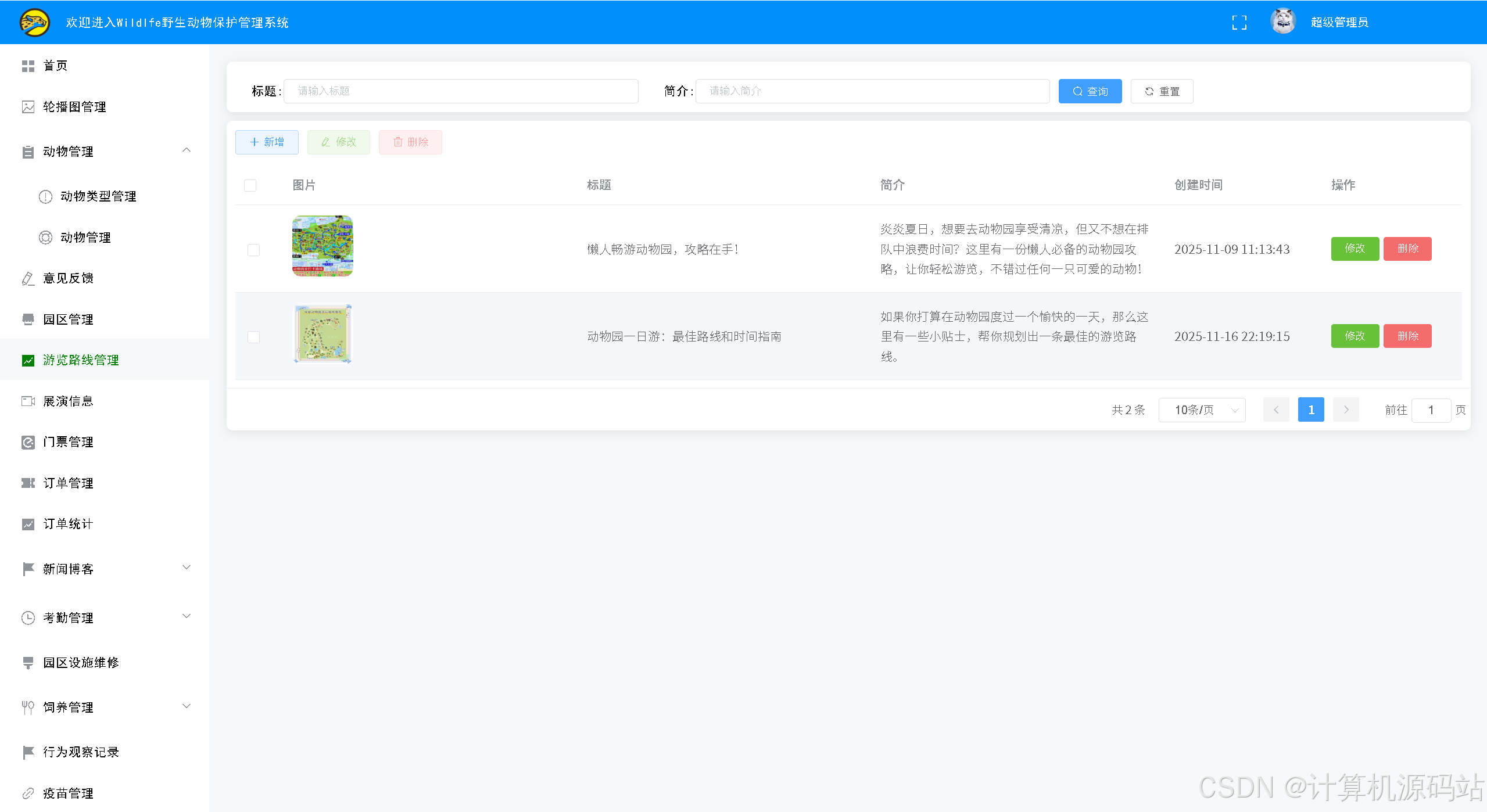The image size is (1487, 812).
Task: Open thumbnail image of 懒人畅游动物园 row
Action: (323, 246)
